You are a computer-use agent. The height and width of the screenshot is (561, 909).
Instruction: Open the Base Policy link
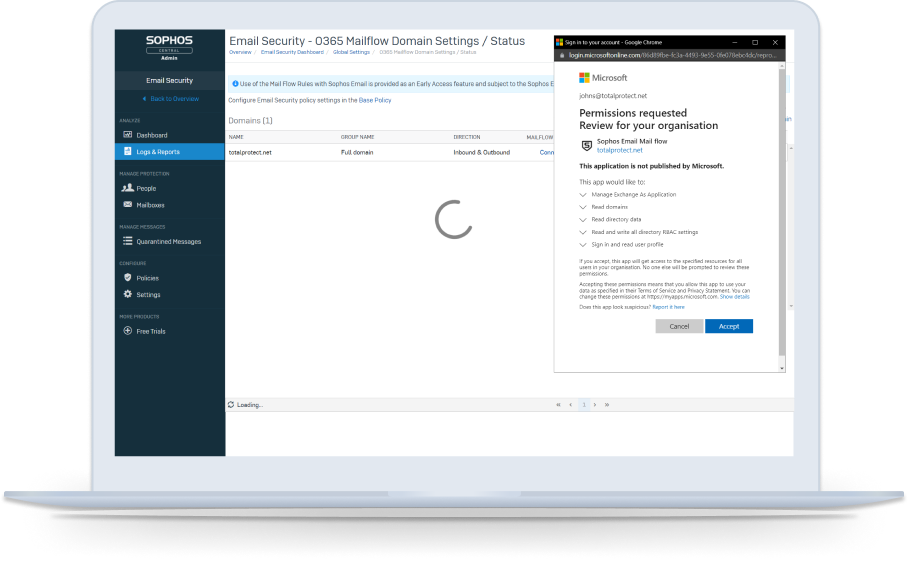(375, 101)
